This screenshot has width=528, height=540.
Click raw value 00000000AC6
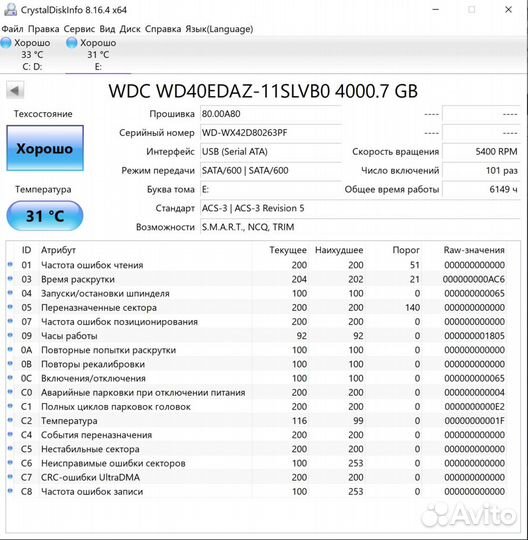point(474,279)
